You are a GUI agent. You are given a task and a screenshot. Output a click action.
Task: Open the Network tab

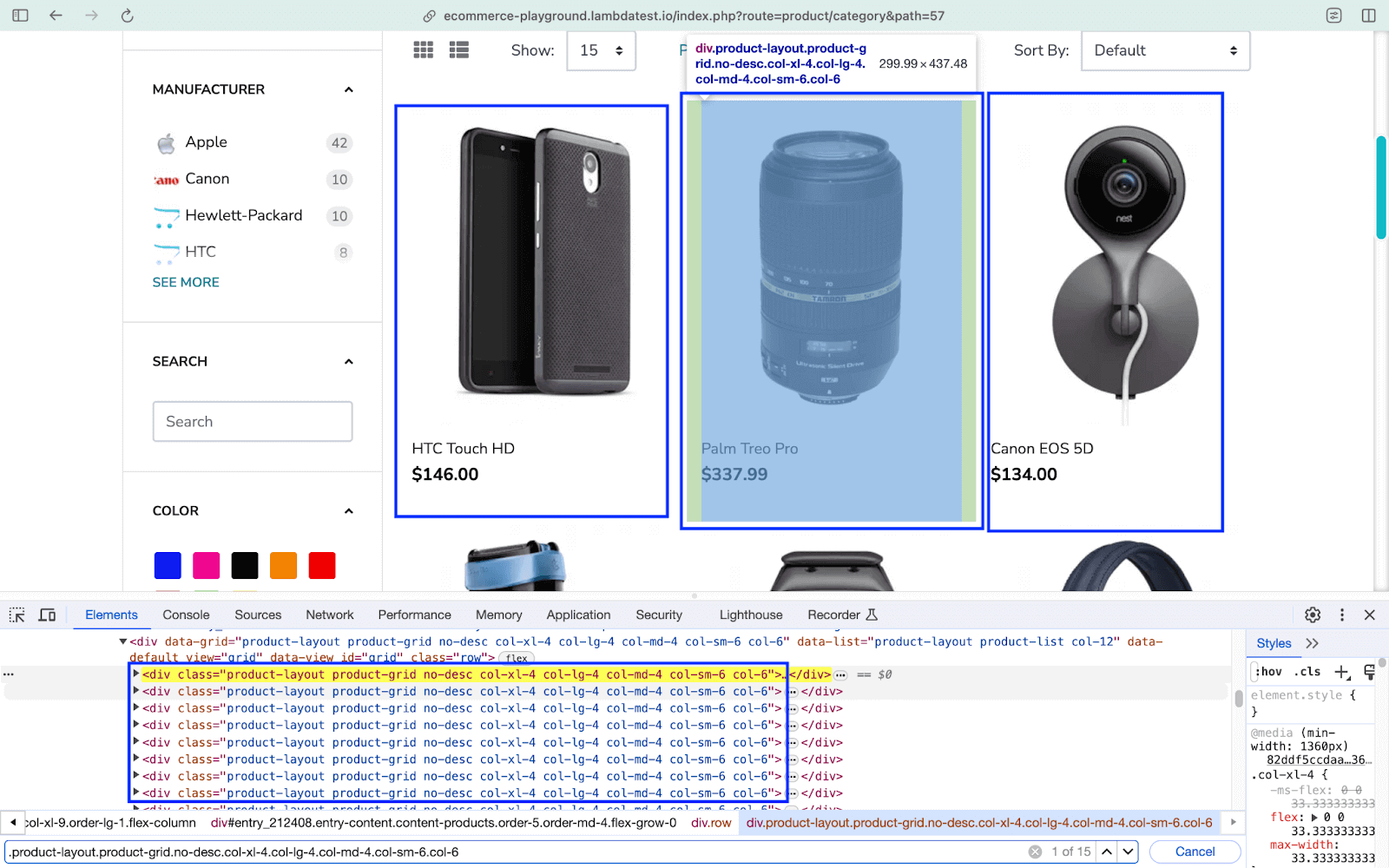tap(330, 615)
